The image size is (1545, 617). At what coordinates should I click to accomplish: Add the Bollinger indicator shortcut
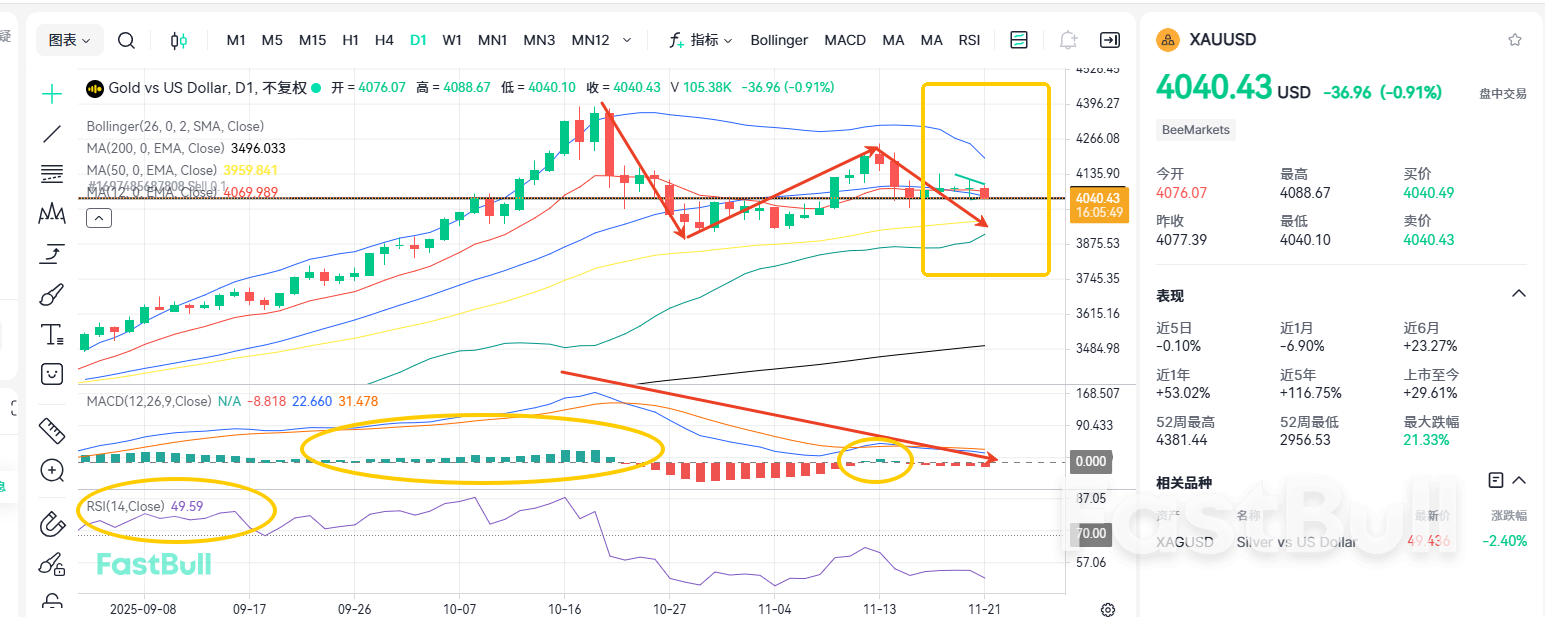[x=779, y=40]
